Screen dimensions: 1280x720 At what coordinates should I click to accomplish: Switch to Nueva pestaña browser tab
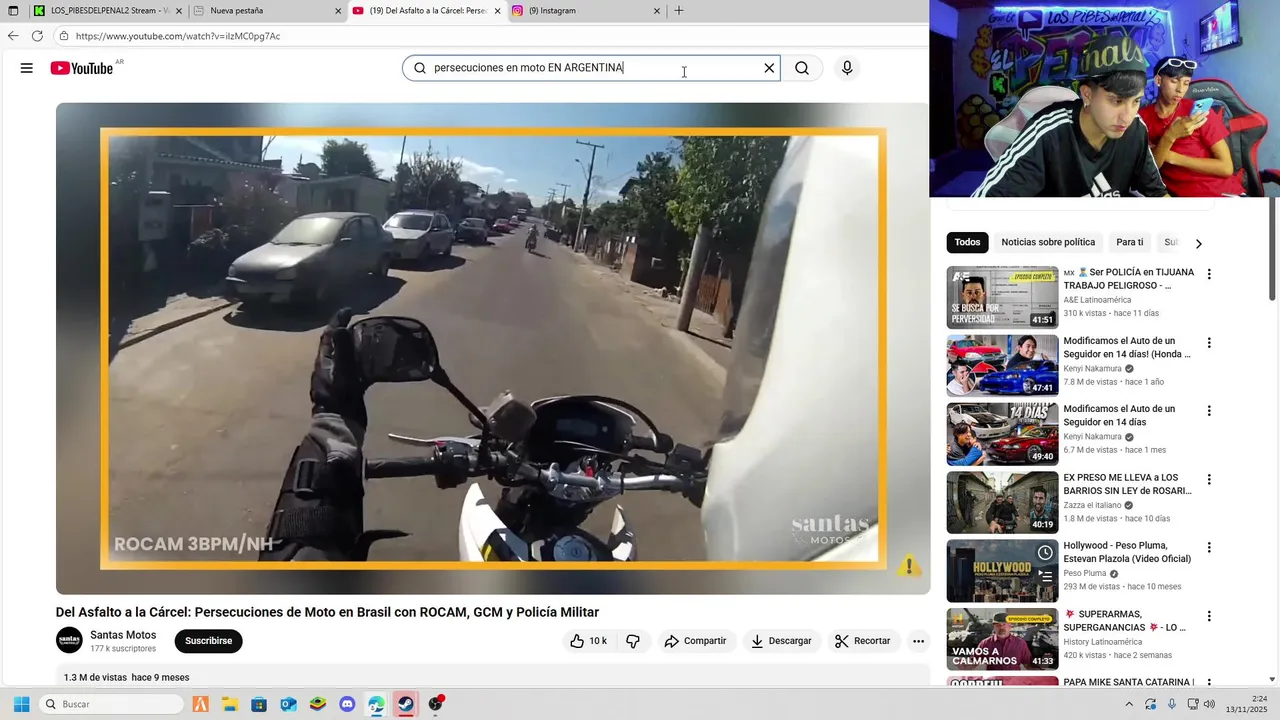click(265, 11)
